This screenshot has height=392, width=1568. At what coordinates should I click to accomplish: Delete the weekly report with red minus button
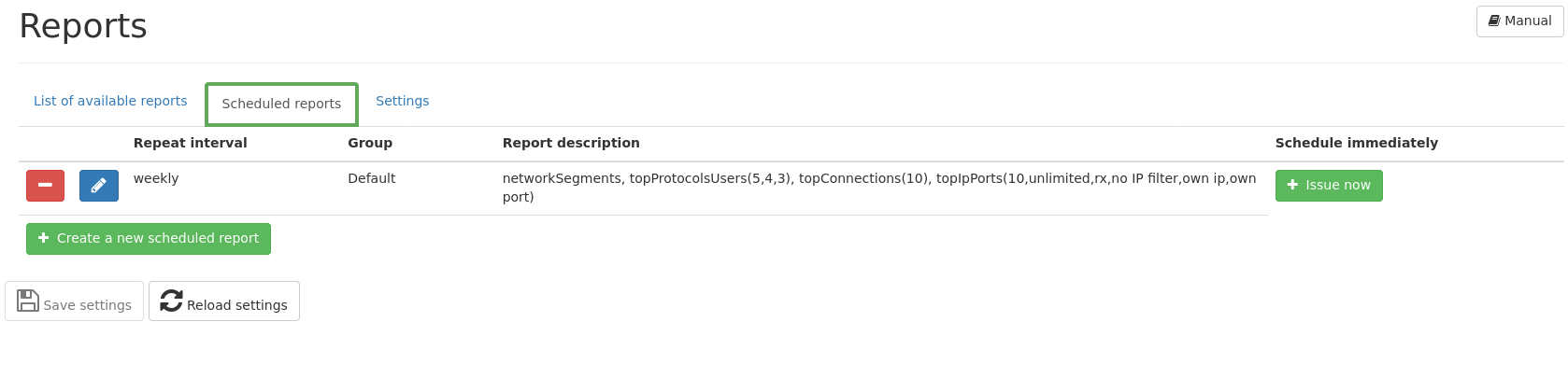tap(45, 186)
